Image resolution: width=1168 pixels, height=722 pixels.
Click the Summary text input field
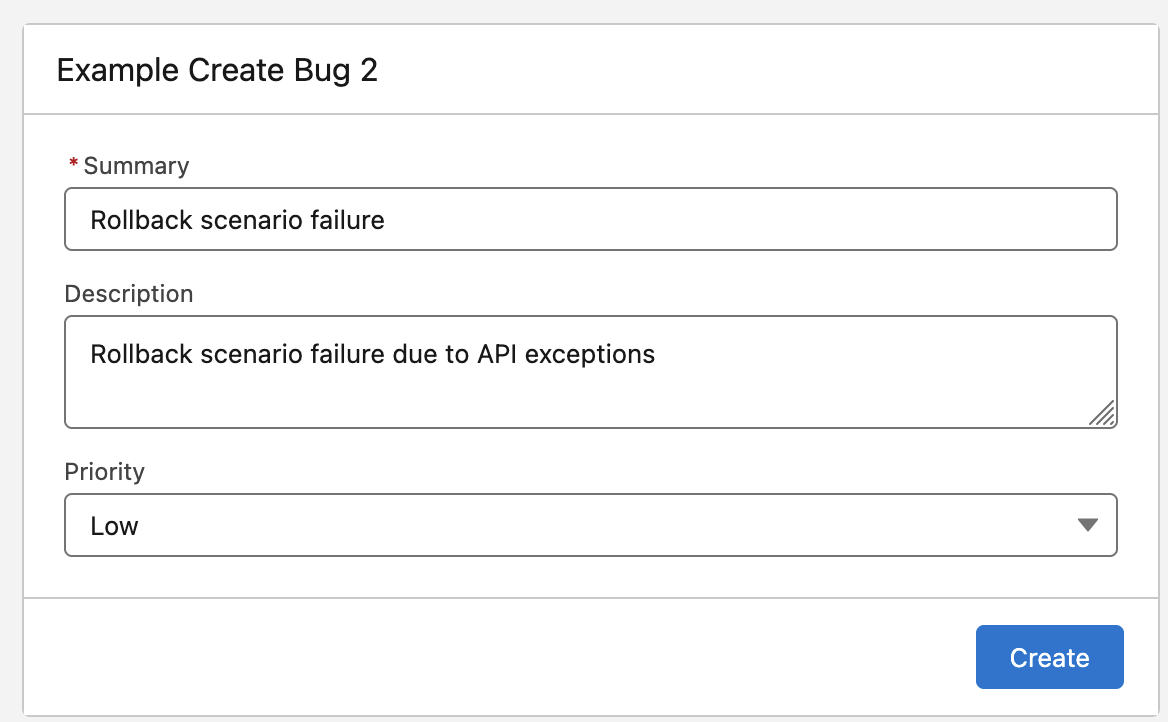(700, 220)
